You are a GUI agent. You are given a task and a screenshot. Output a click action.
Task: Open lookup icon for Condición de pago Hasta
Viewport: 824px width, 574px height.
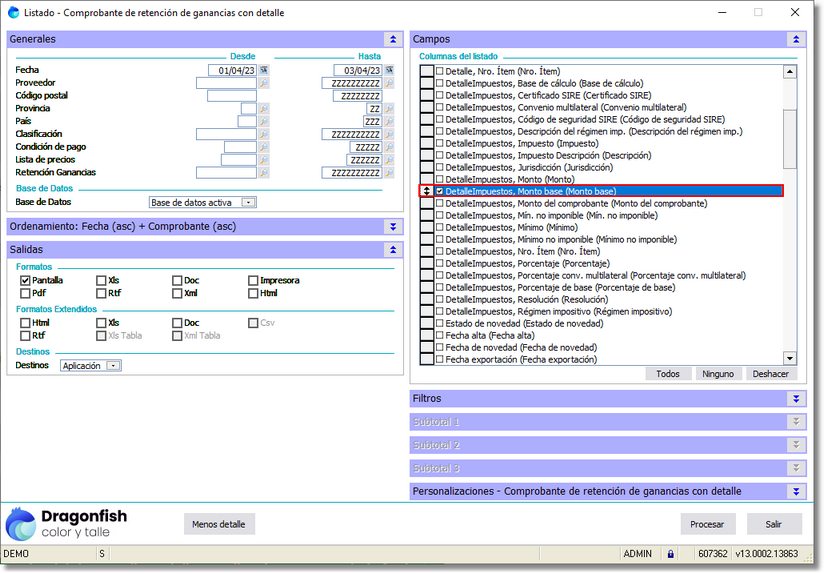click(389, 147)
